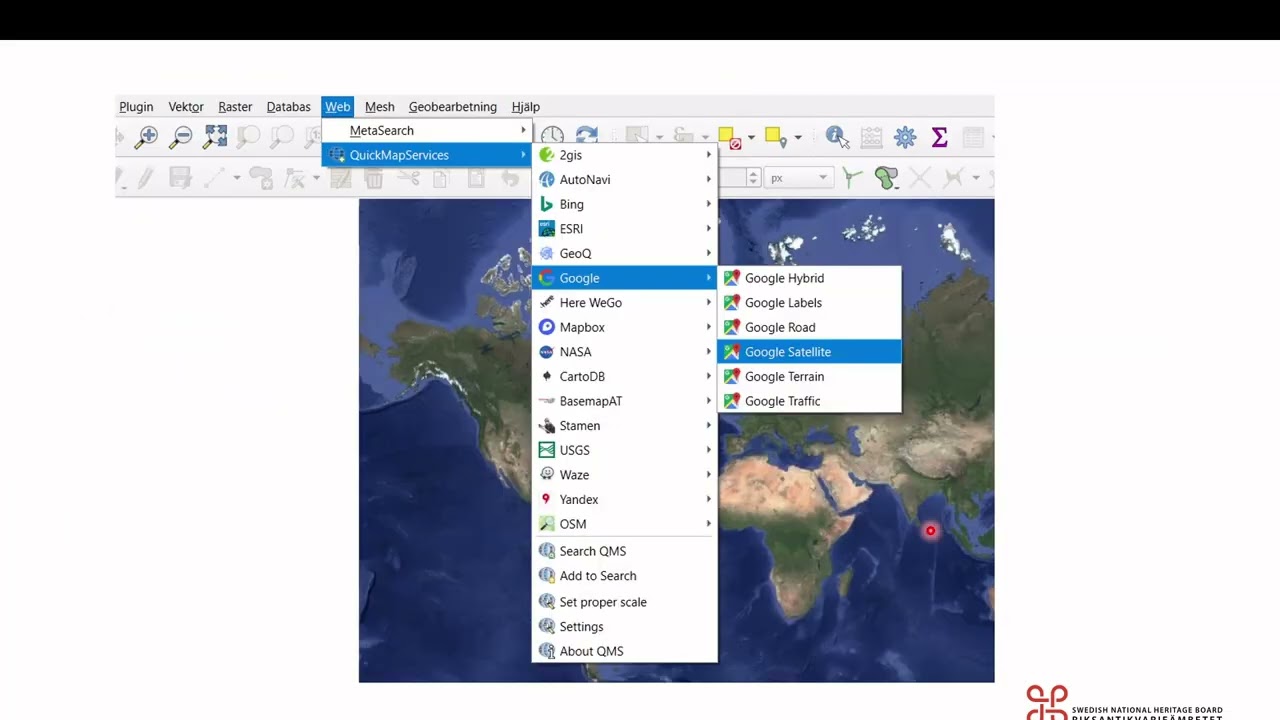Open the Waze submenu
The width and height of the screenshot is (1280, 720).
tap(624, 475)
